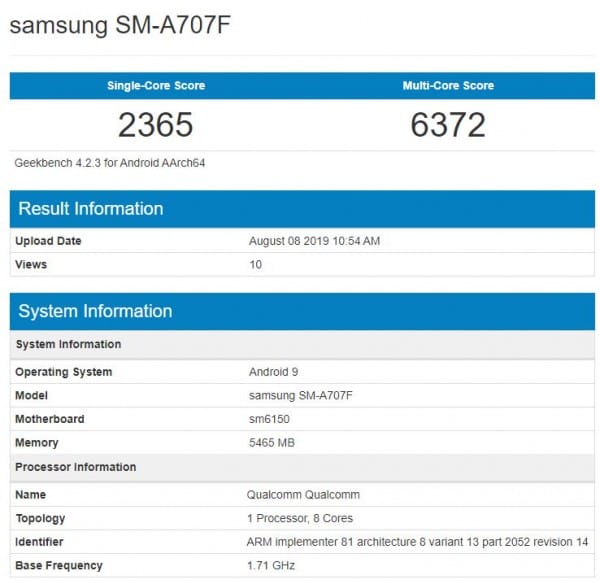Click the Views count value 10
The image size is (600, 583).
pos(254,265)
